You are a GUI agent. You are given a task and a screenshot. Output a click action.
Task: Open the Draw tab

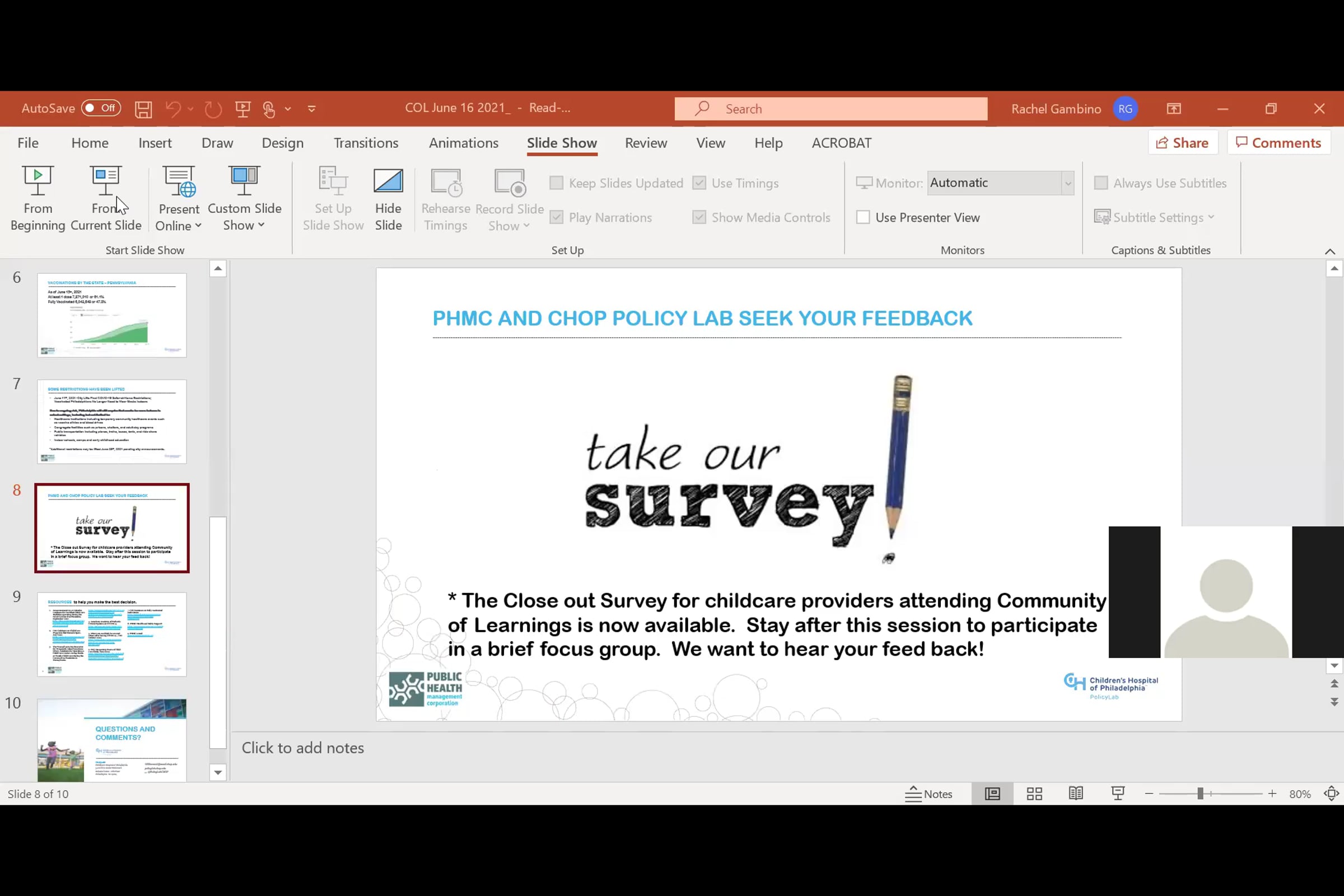[217, 143]
